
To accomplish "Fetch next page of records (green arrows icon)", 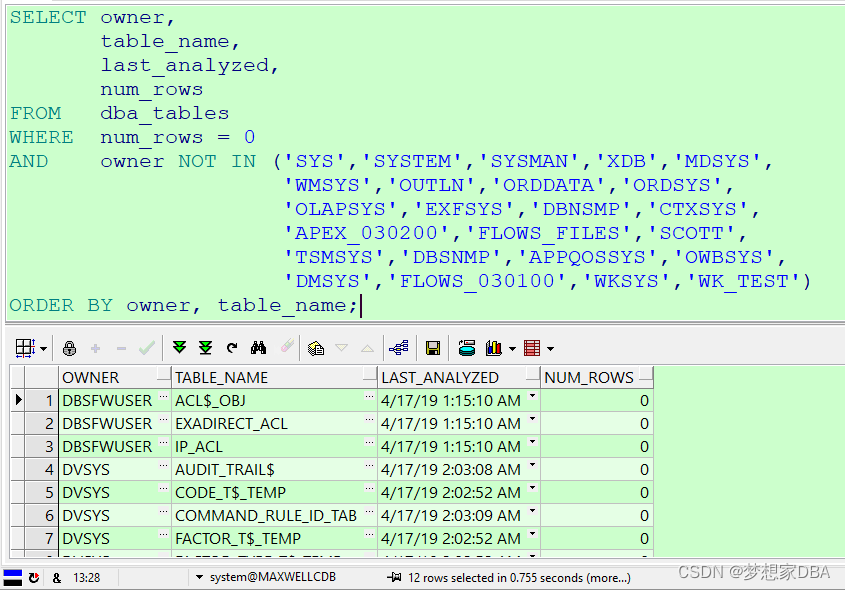I will (179, 345).
